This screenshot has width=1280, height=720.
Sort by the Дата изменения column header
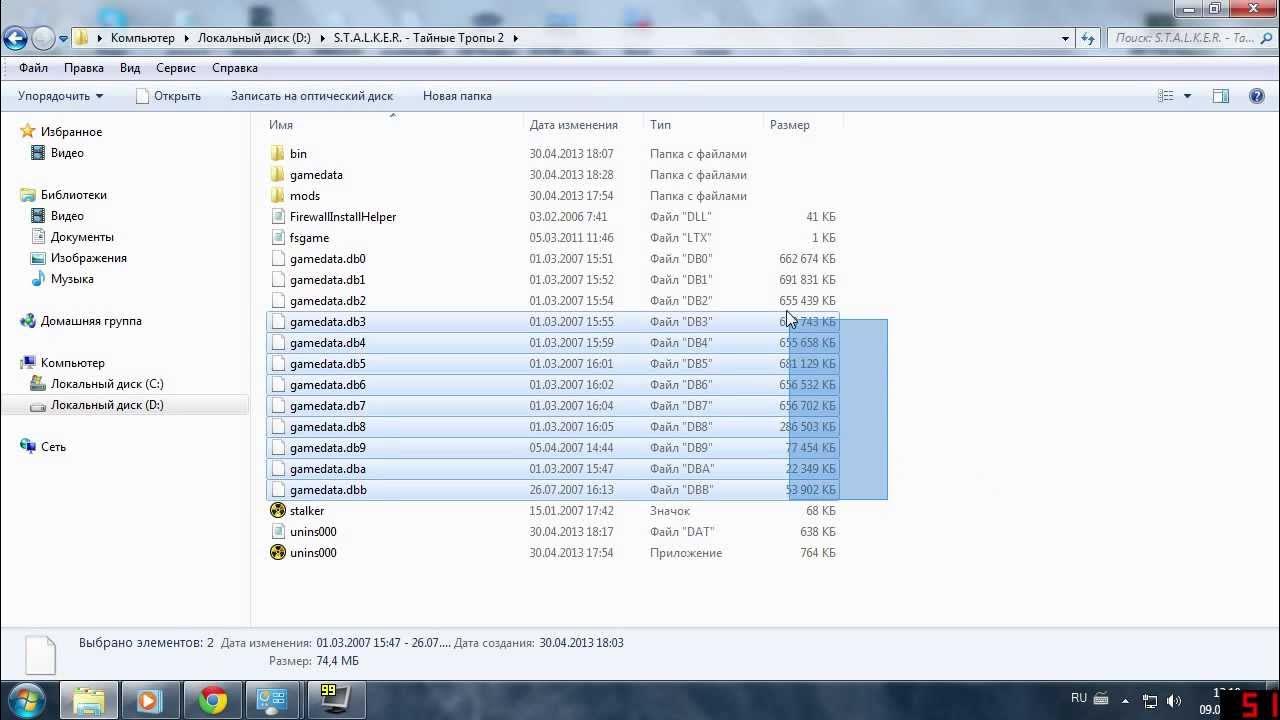point(574,125)
